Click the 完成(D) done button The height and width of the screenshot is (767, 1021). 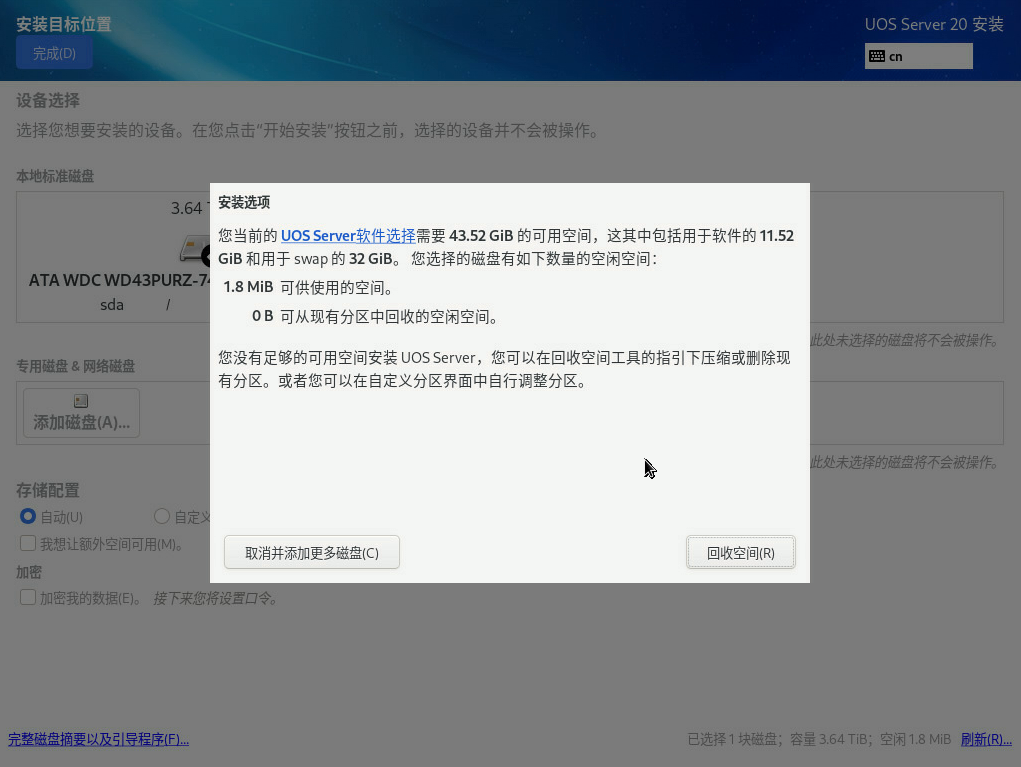coord(54,53)
